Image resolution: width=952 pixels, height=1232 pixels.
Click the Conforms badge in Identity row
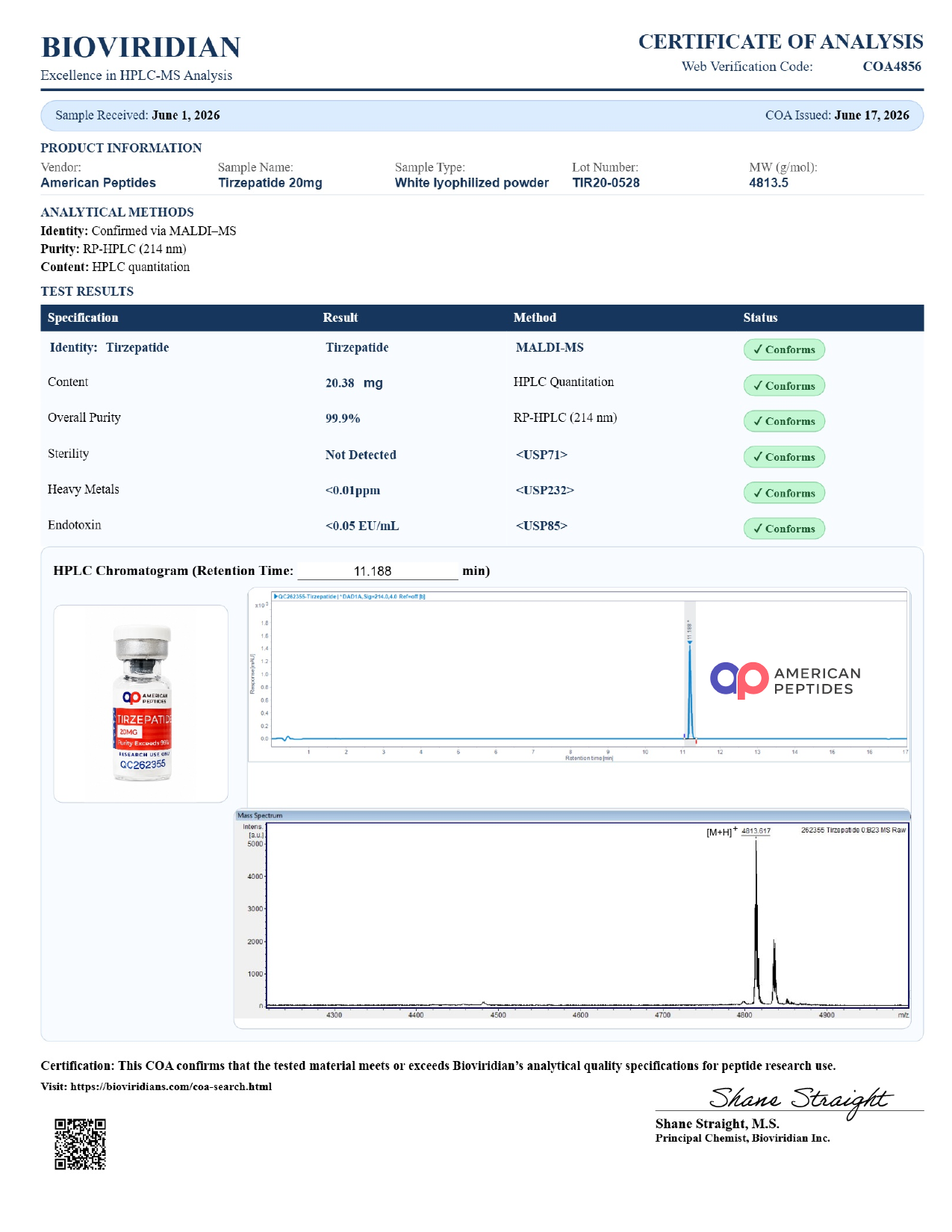click(784, 349)
